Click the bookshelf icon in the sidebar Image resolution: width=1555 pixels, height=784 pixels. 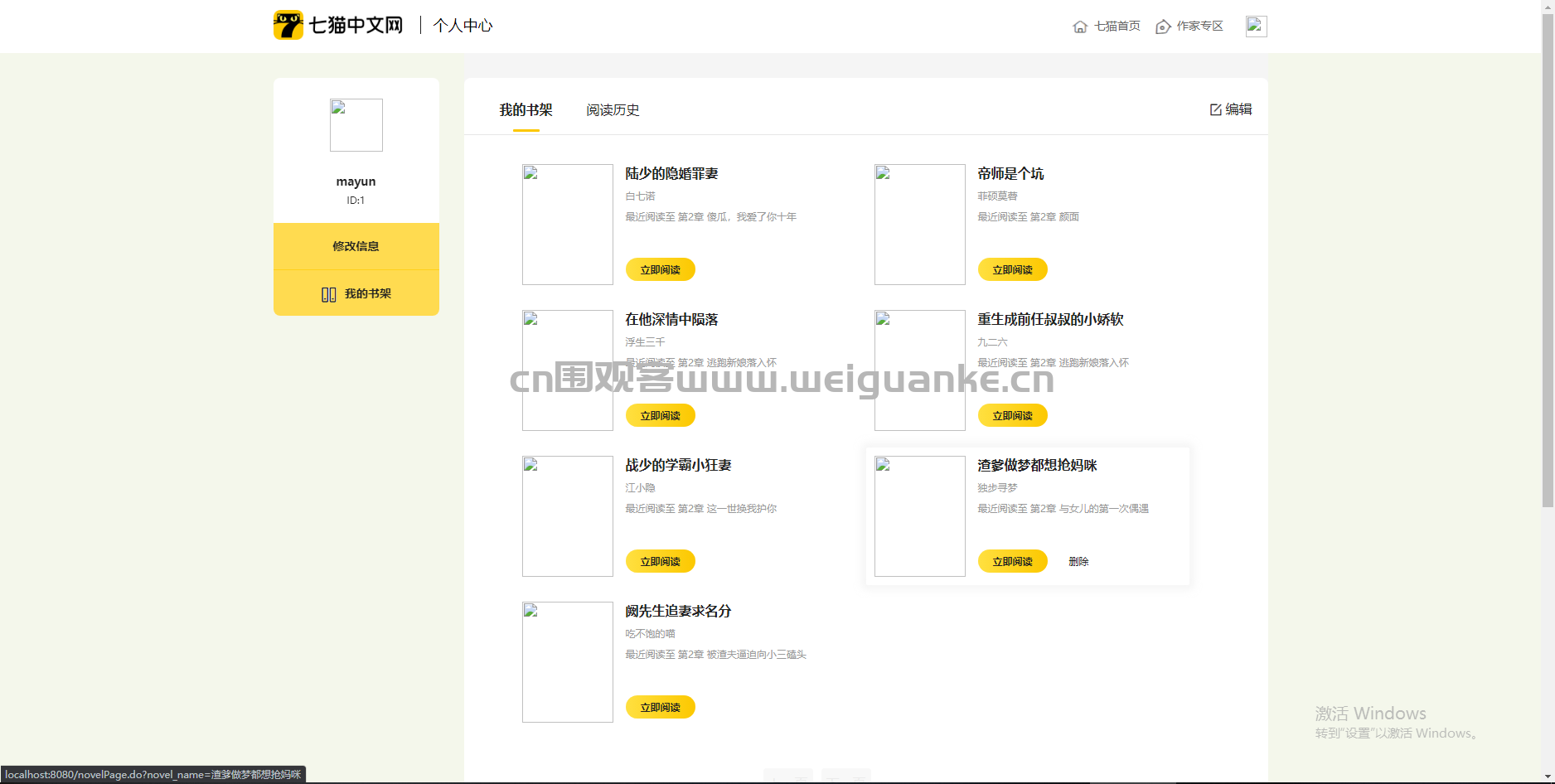(329, 294)
